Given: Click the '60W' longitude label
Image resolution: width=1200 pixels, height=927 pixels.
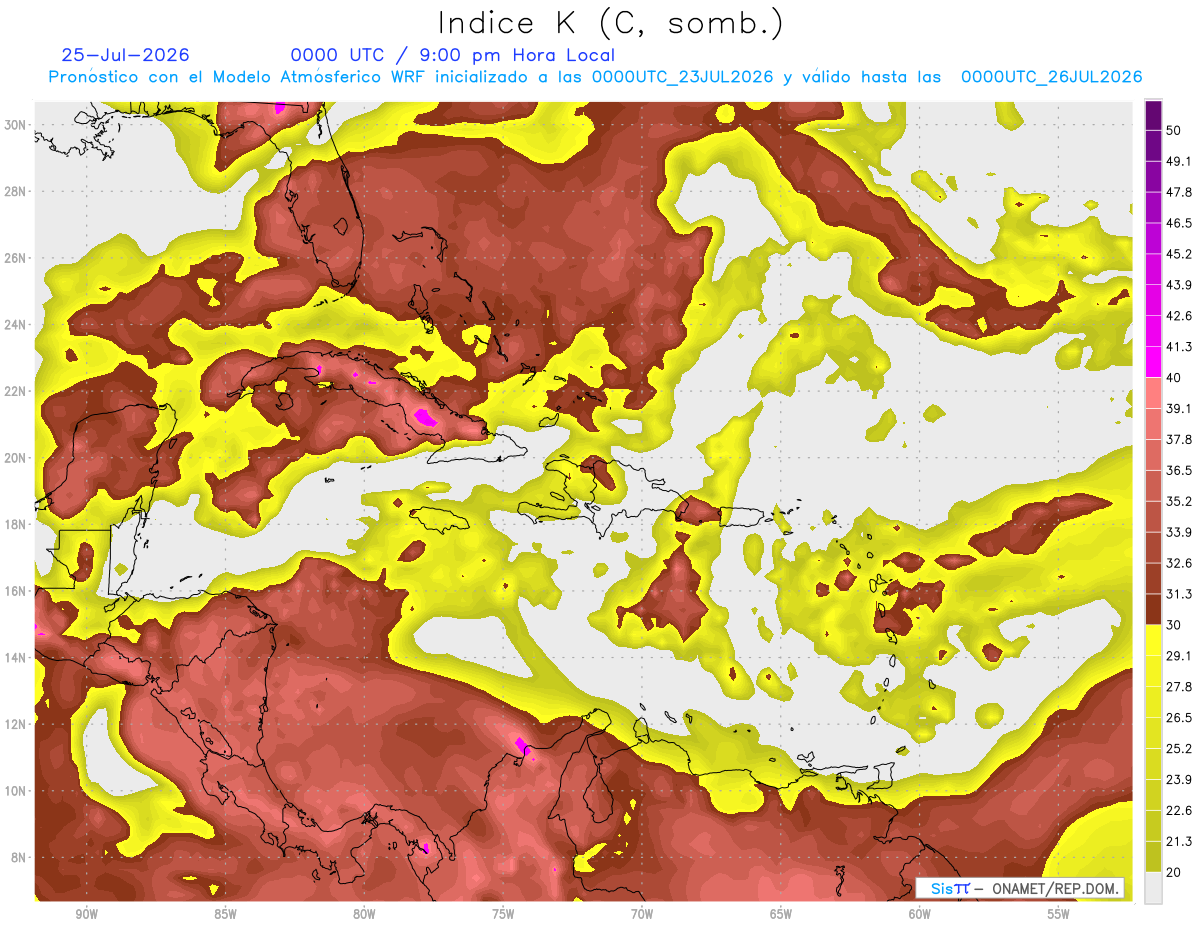Looking at the screenshot, I should point(920,914).
